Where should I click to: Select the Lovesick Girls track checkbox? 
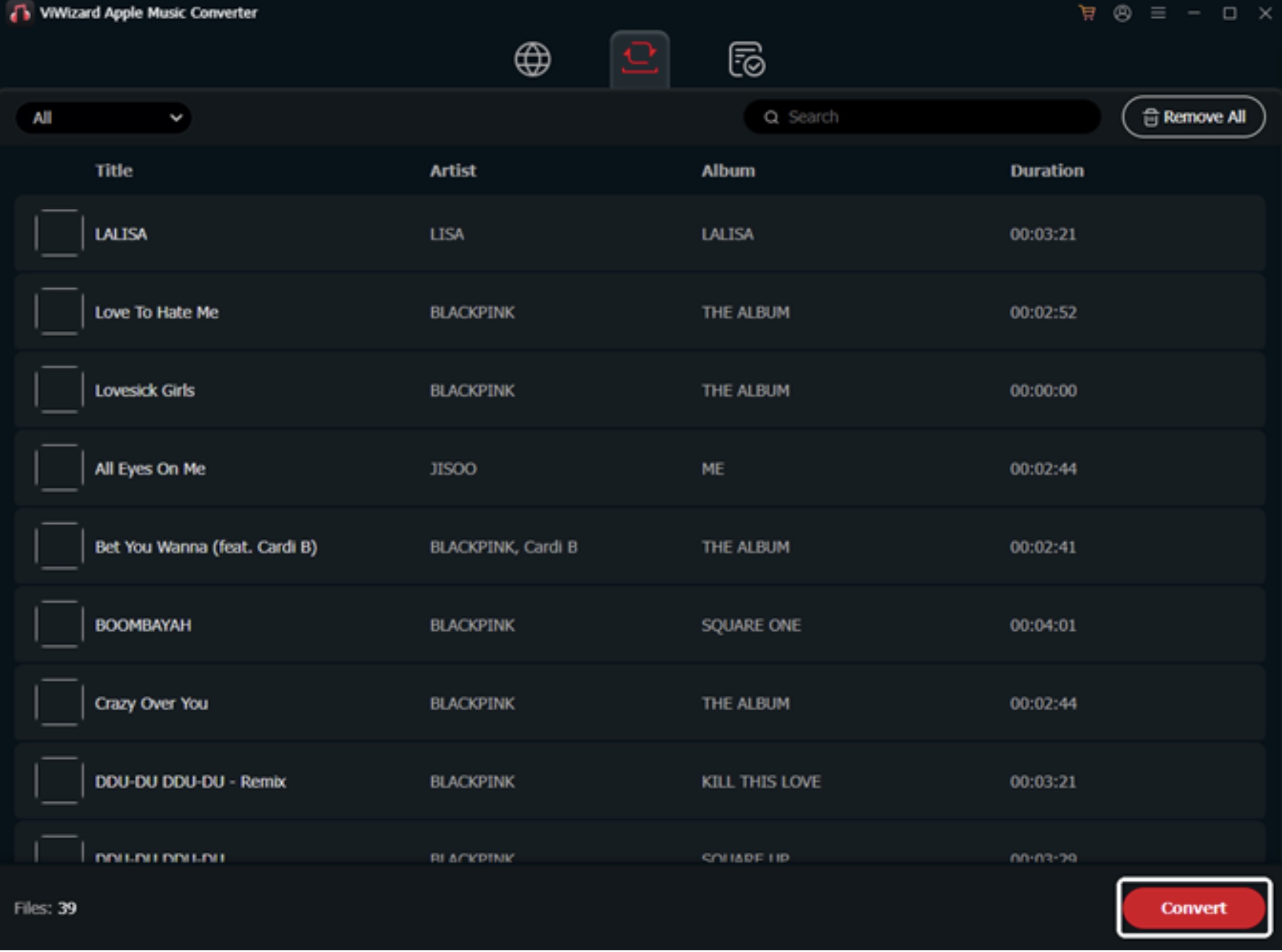[59, 390]
